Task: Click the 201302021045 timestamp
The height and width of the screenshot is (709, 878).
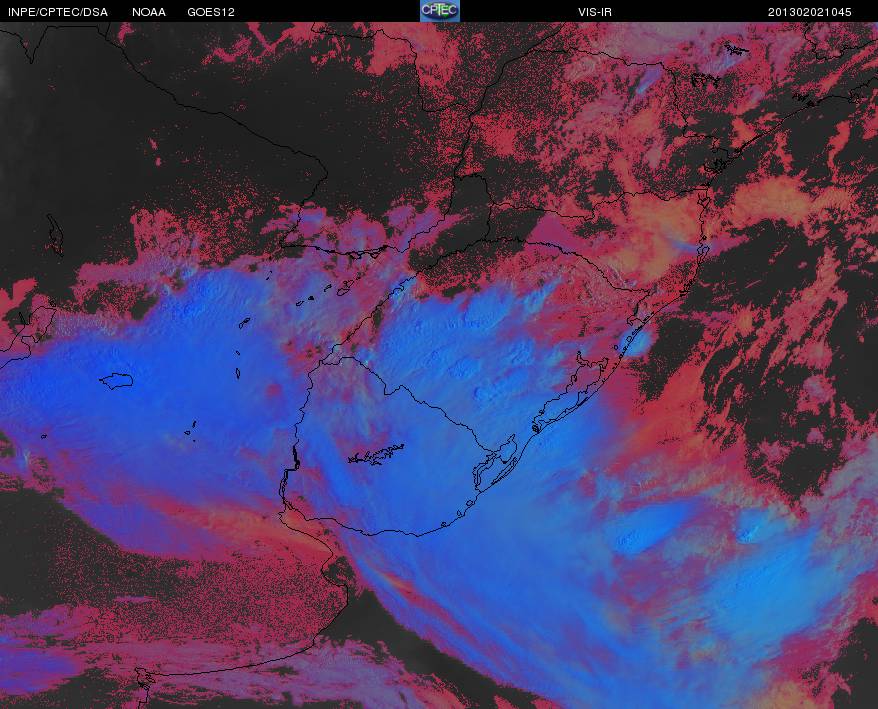Action: tap(809, 12)
